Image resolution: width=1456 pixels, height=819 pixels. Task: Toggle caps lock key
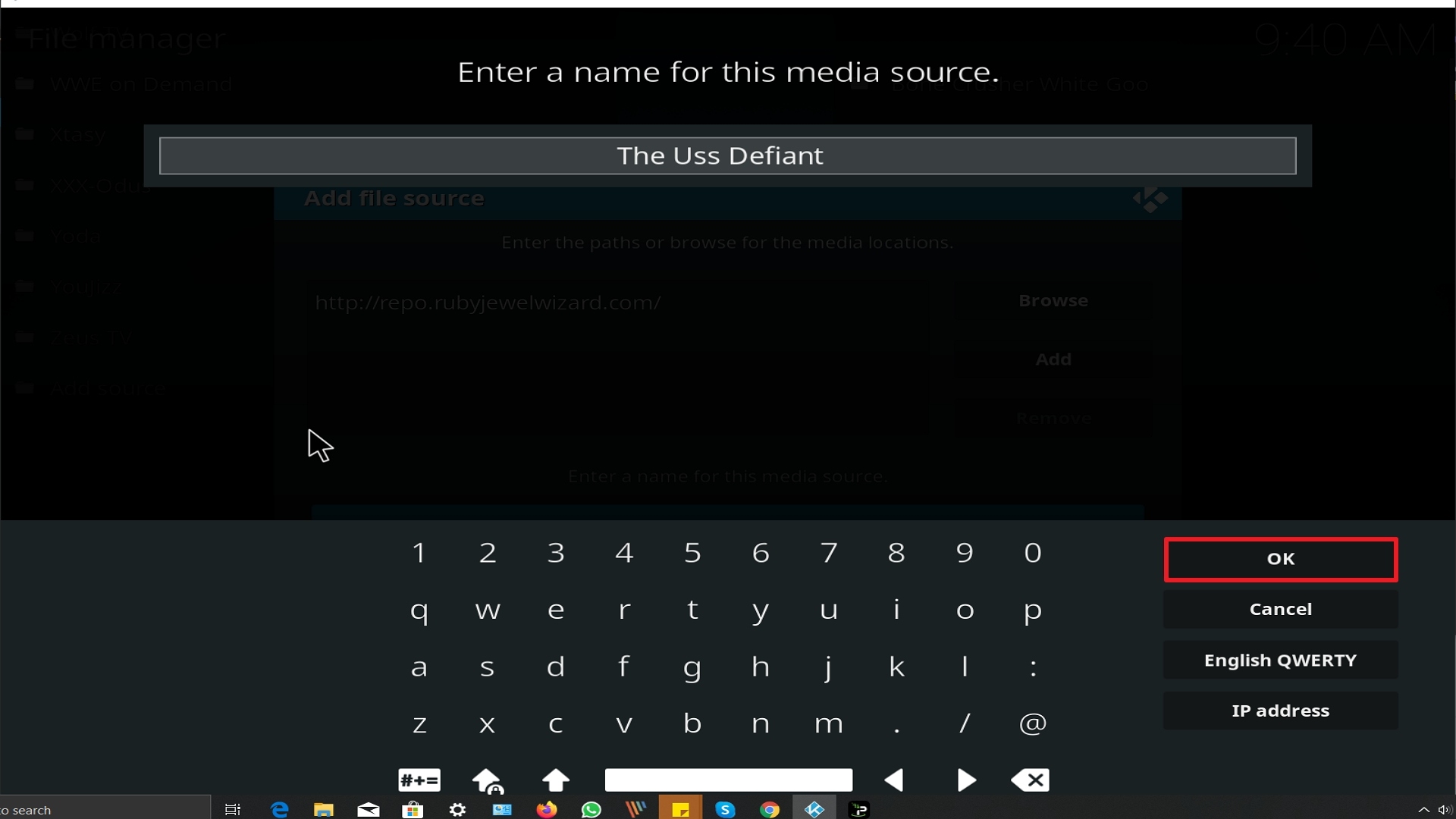coord(488,780)
